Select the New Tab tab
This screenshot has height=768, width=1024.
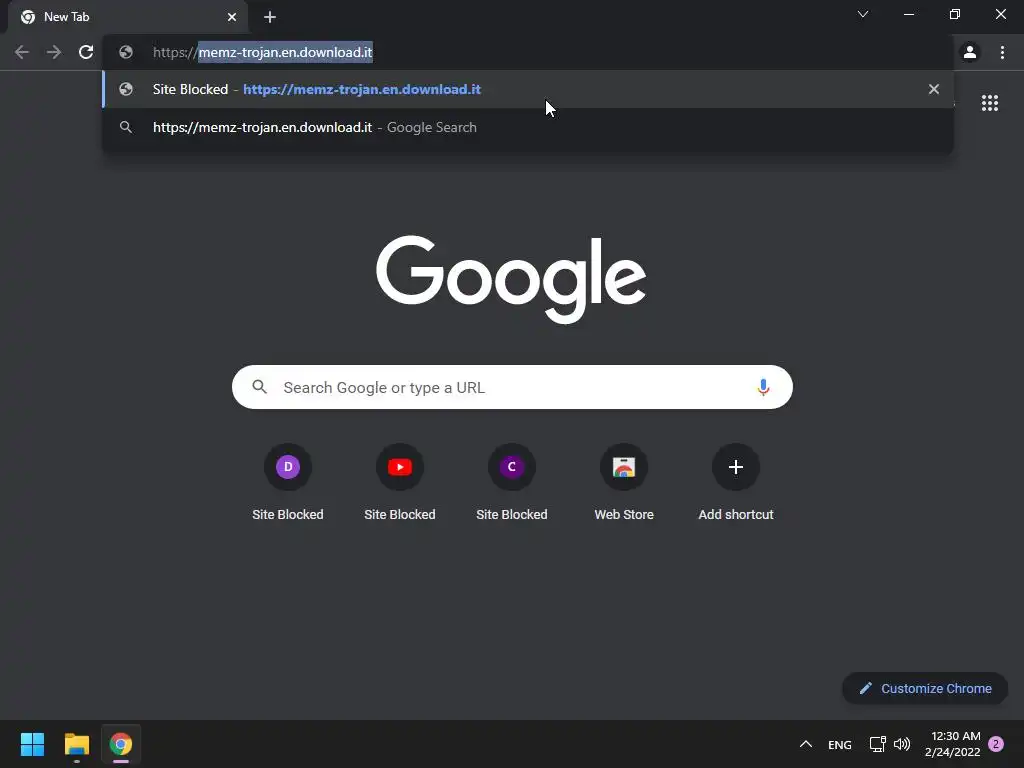tap(127, 17)
